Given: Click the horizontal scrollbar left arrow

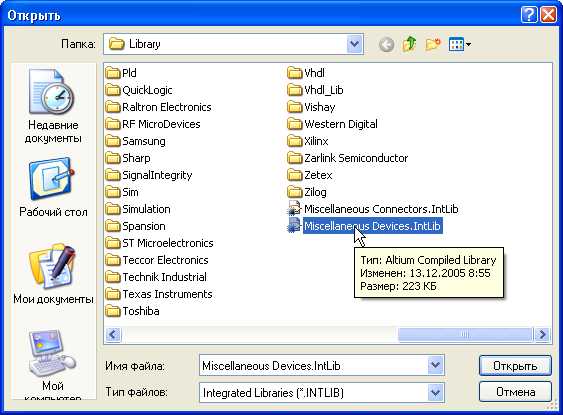Looking at the screenshot, I should 113,335.
